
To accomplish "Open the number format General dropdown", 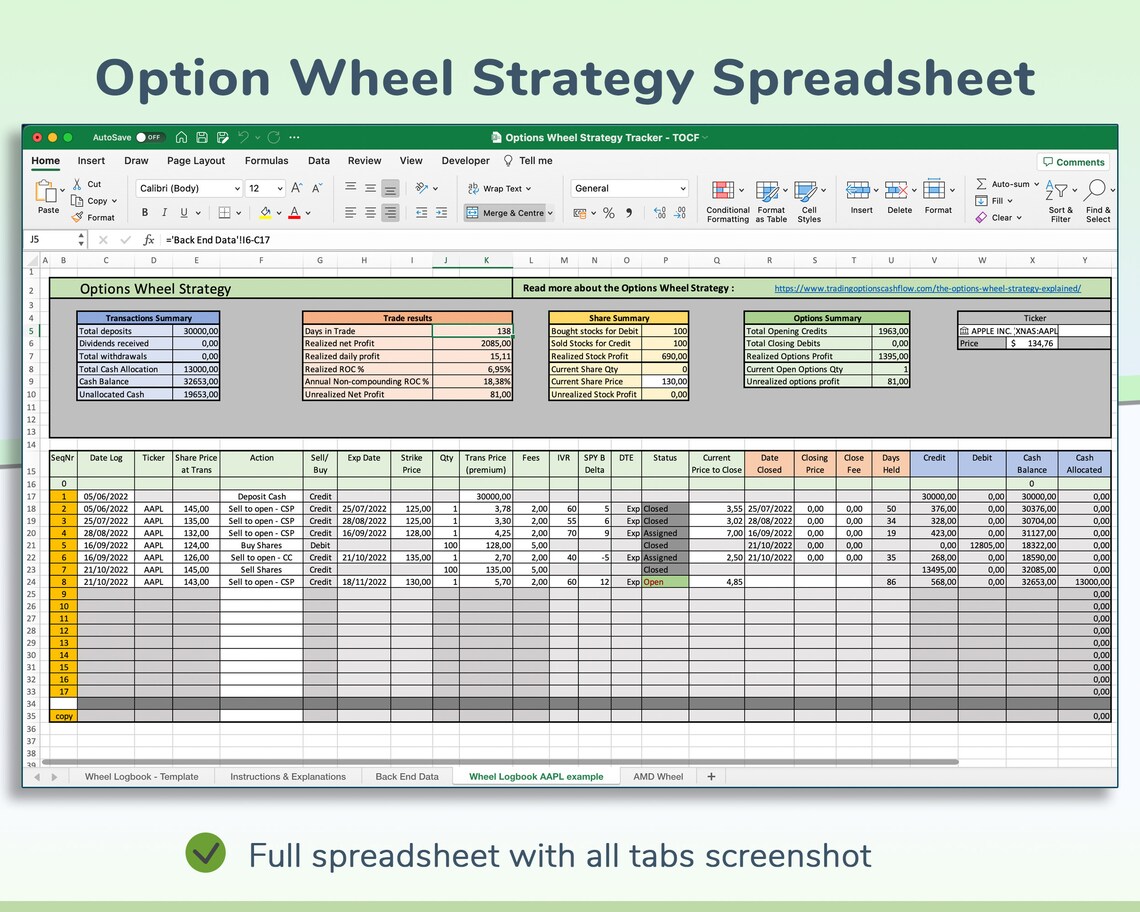I will click(x=629, y=188).
